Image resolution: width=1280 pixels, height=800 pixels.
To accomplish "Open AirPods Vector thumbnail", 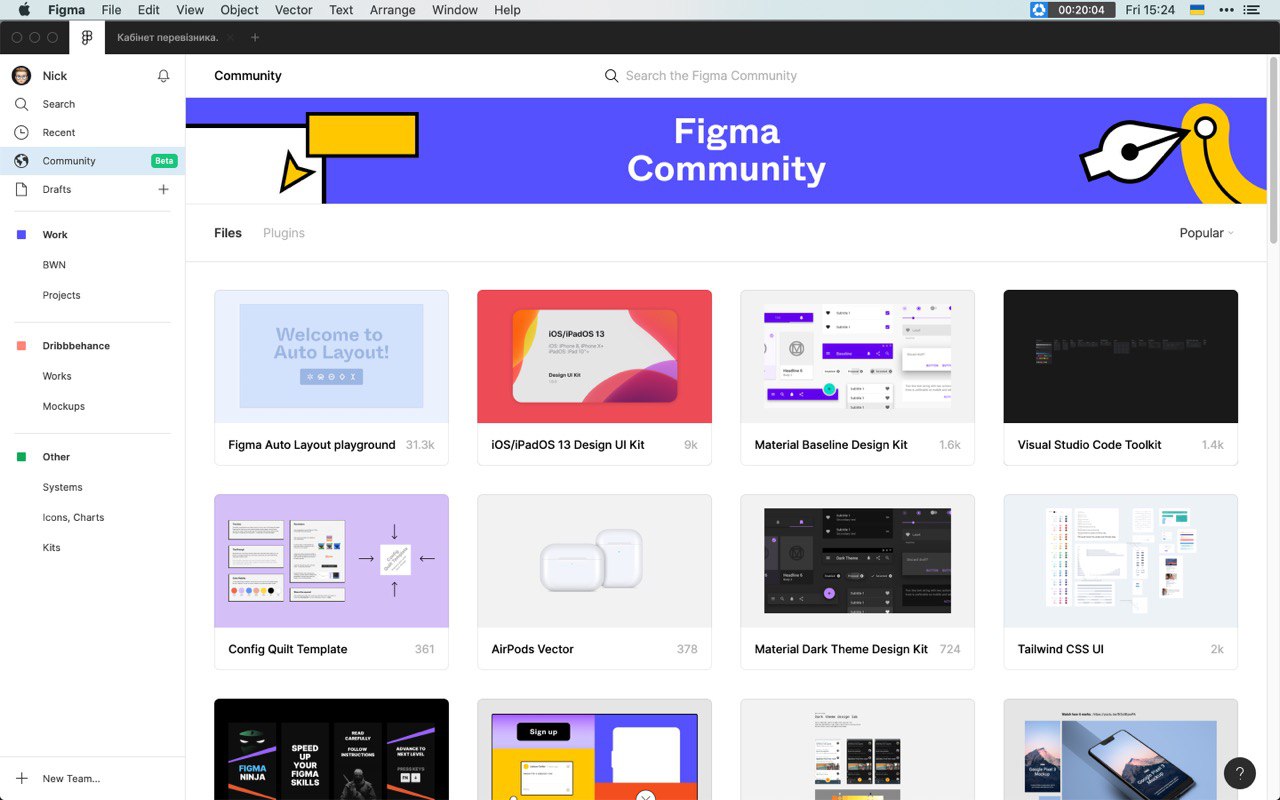I will (594, 561).
